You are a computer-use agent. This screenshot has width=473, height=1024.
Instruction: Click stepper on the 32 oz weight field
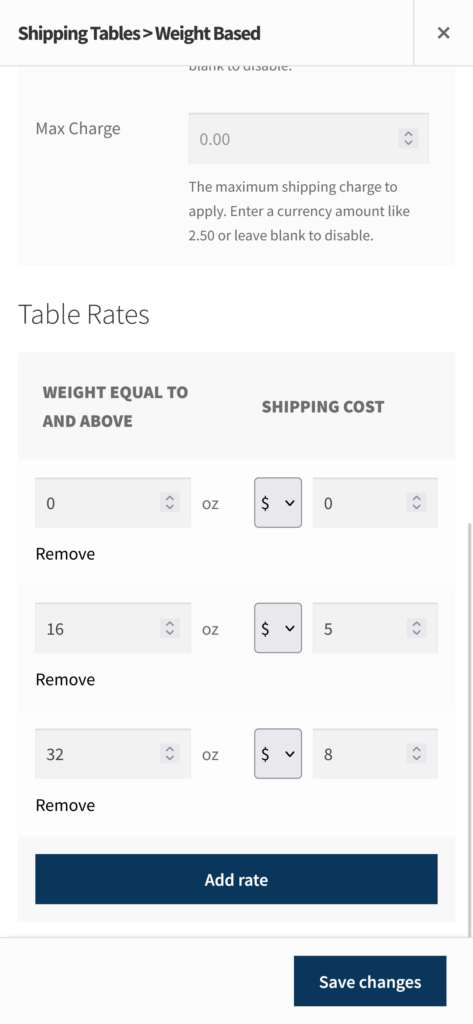pos(170,754)
